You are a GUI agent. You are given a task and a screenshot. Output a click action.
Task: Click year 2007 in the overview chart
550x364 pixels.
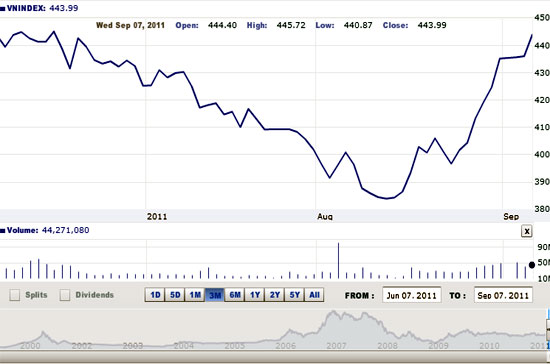[x=336, y=346]
